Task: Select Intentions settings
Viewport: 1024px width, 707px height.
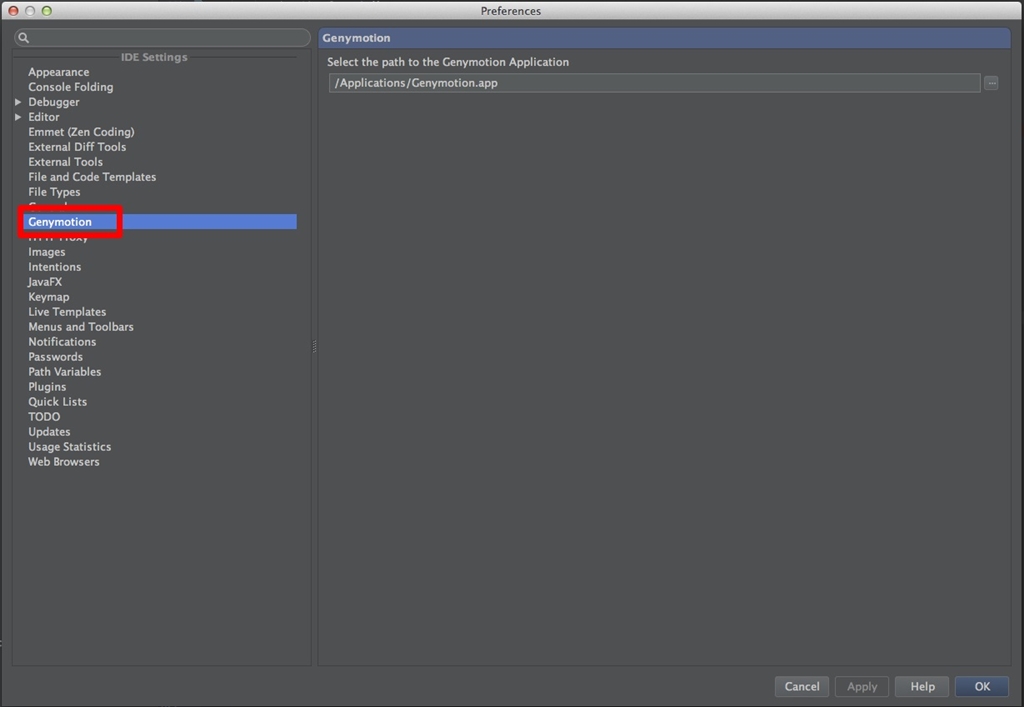Action: point(55,267)
